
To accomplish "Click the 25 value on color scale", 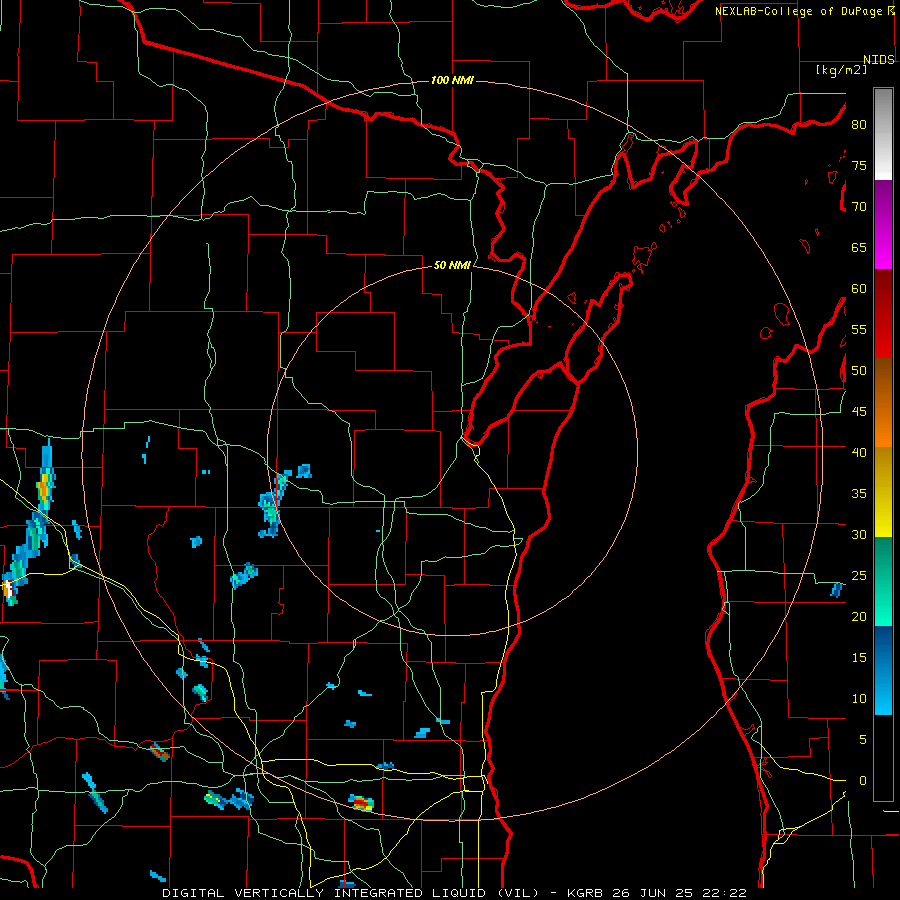I will point(859,576).
